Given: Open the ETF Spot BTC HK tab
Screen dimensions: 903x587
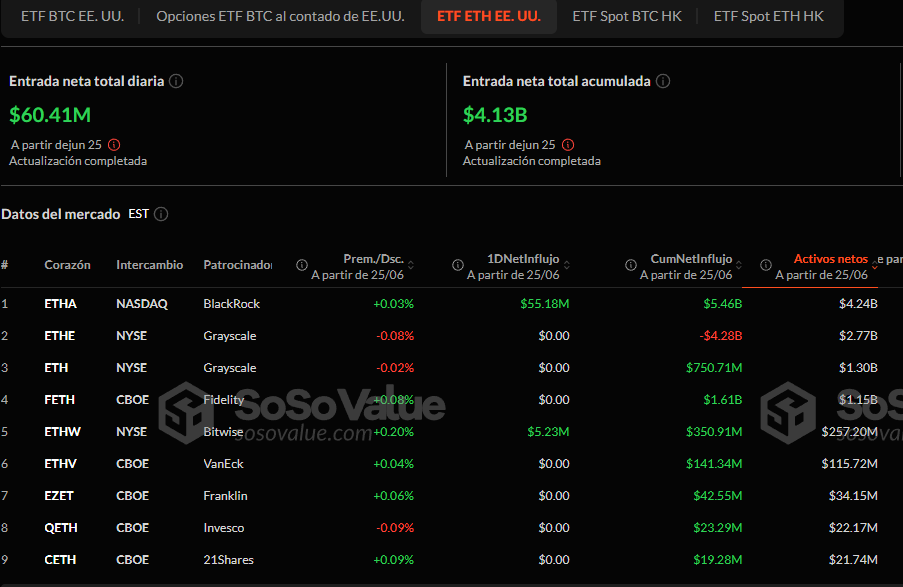Looking at the screenshot, I should 627,16.
